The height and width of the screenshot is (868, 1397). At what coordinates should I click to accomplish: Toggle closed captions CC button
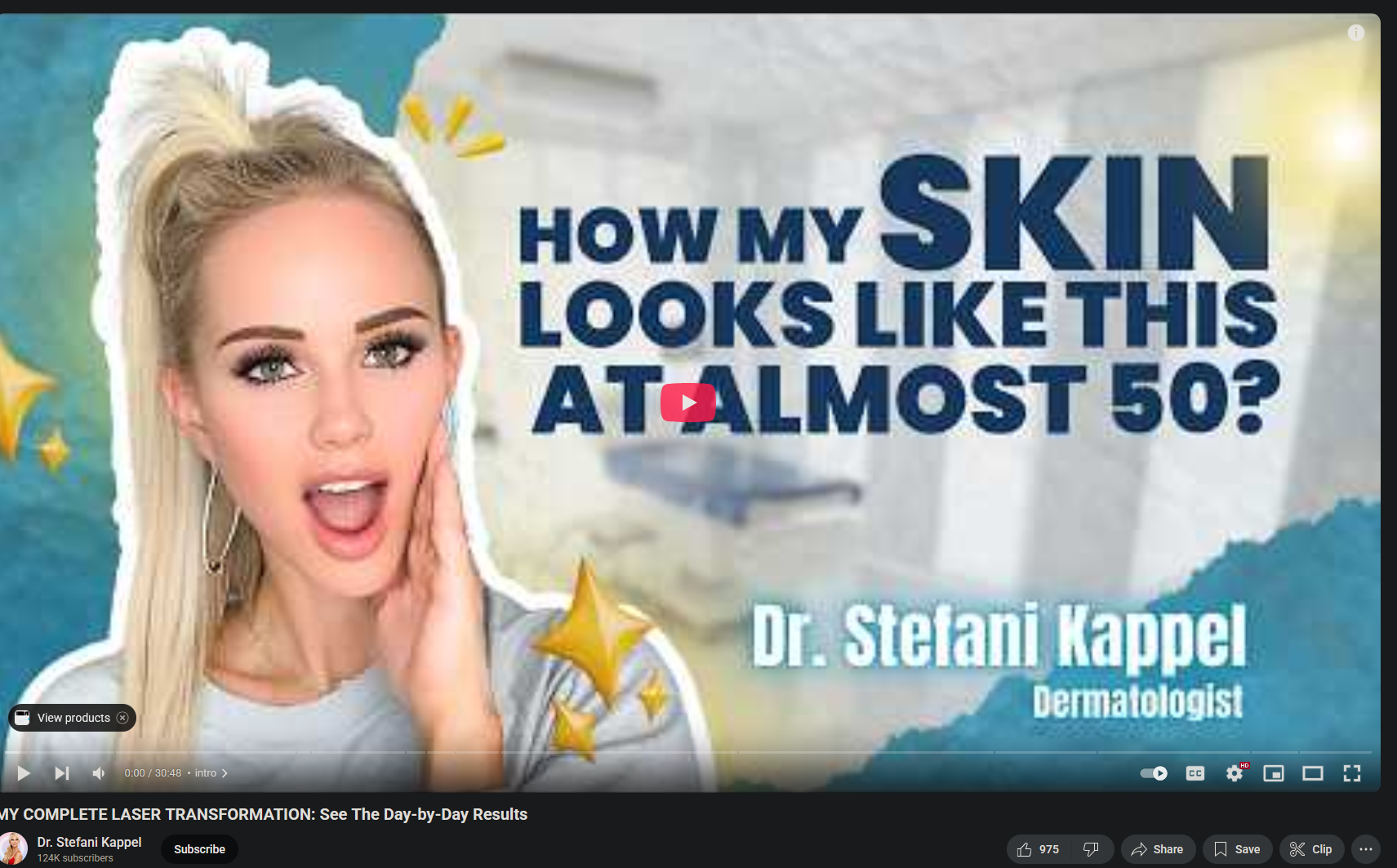(1195, 773)
